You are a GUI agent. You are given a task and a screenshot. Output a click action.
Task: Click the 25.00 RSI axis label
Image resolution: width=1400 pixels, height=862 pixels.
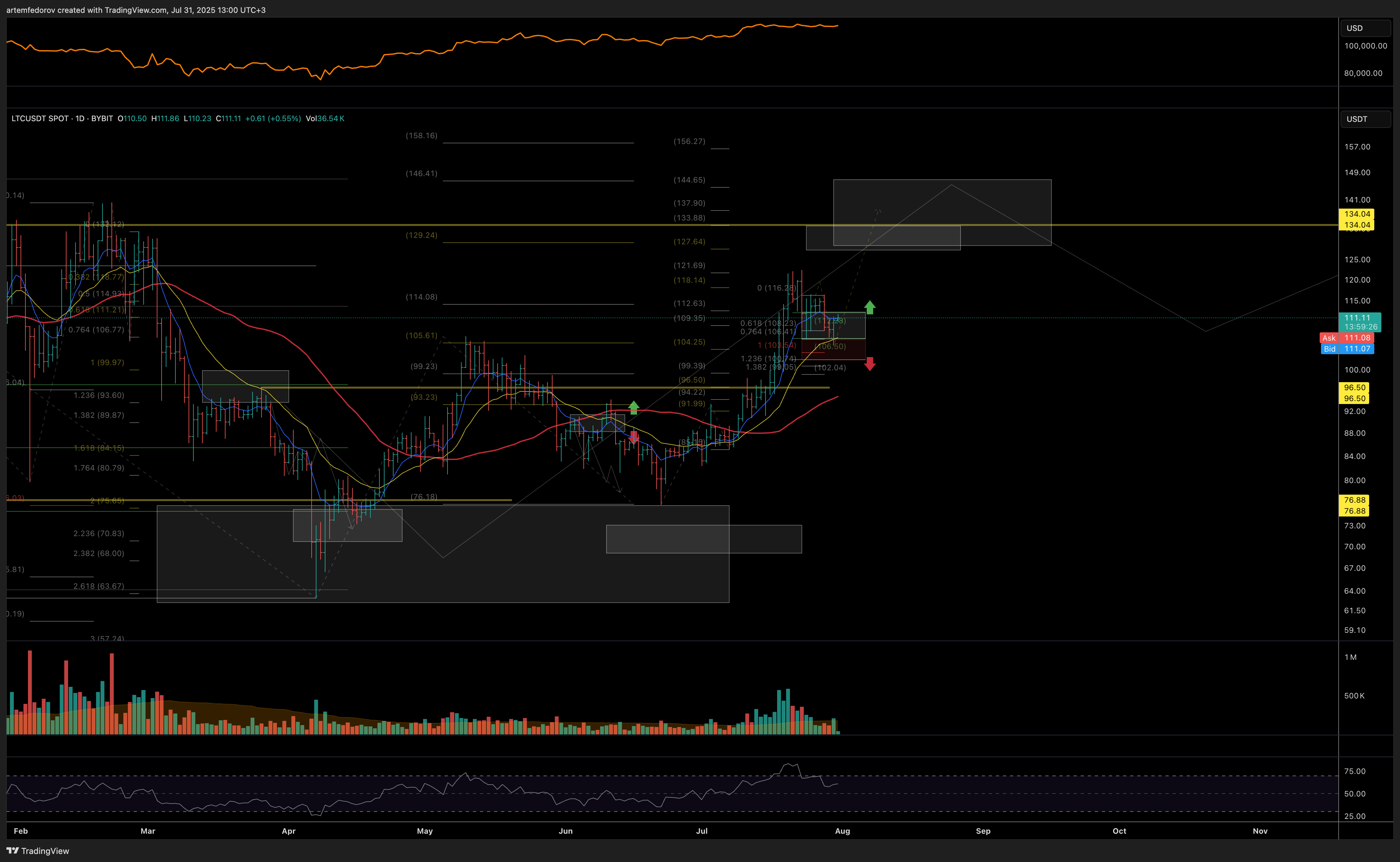1355,816
